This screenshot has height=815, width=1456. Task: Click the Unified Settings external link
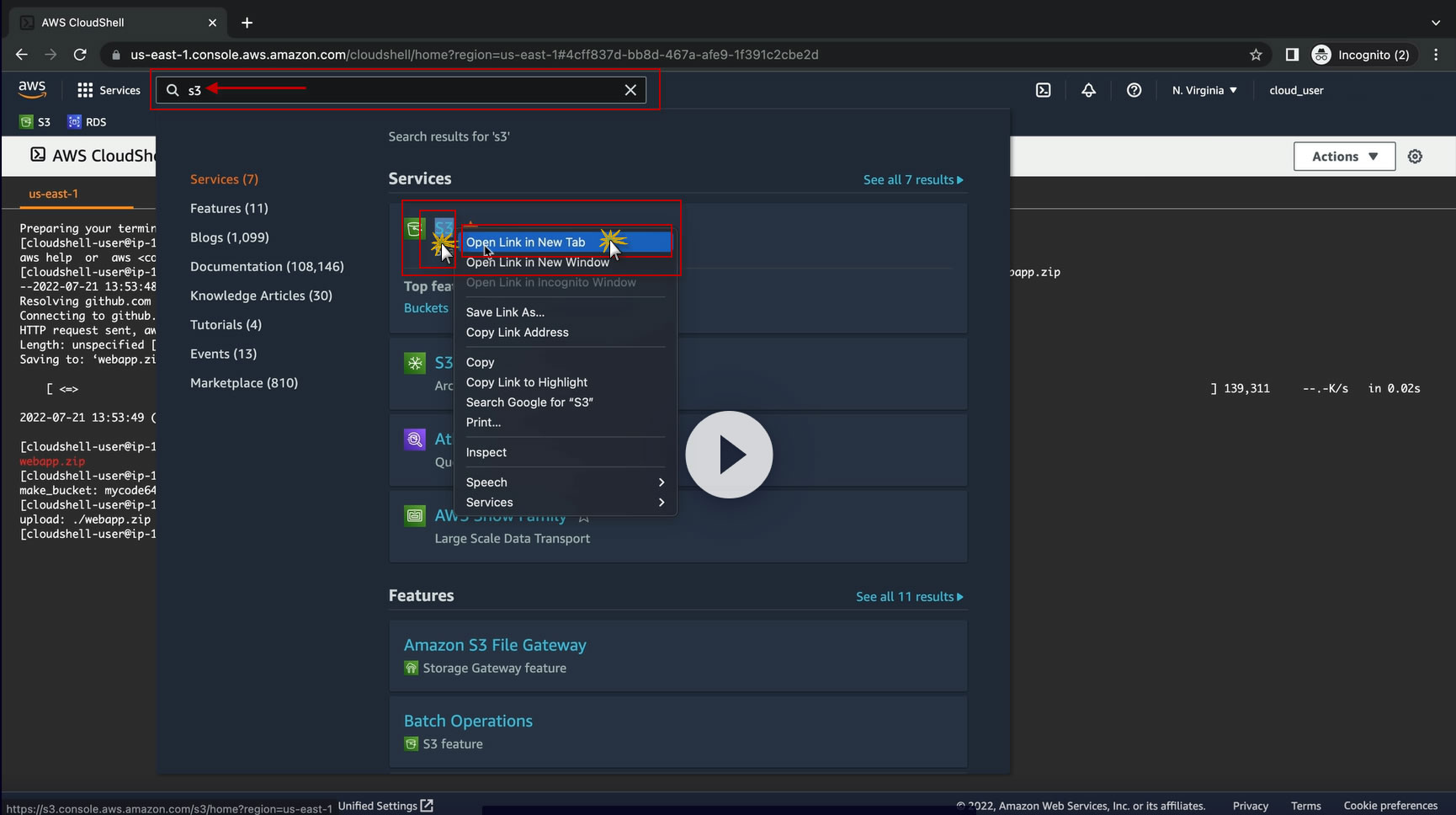[x=385, y=806]
